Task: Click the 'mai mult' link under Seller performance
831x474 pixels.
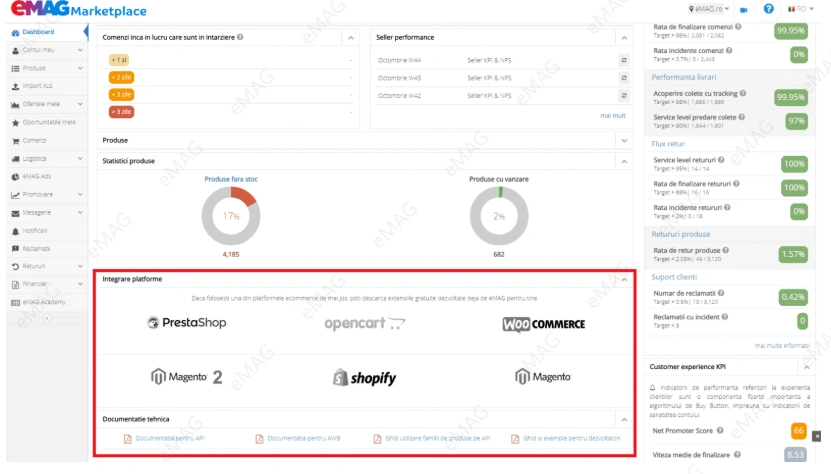Action: tap(613, 115)
